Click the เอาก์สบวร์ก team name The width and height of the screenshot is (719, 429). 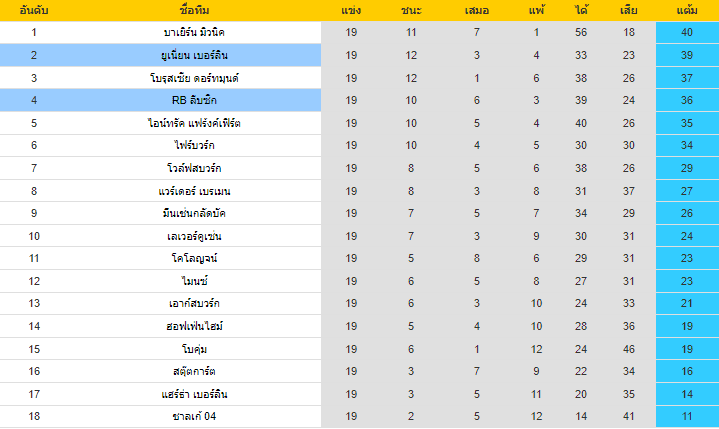pos(194,303)
